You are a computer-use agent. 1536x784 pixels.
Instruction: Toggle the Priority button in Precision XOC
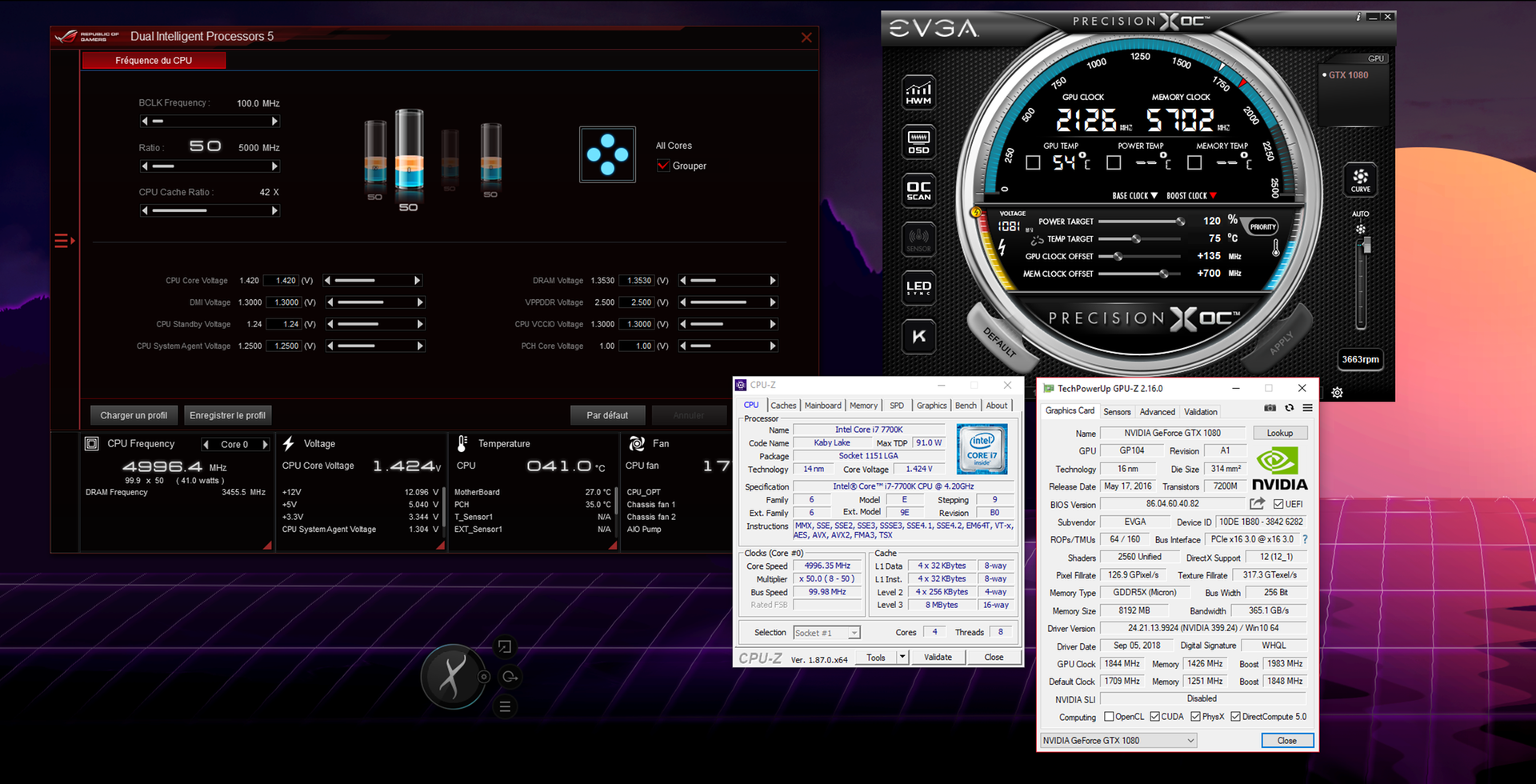1262,227
